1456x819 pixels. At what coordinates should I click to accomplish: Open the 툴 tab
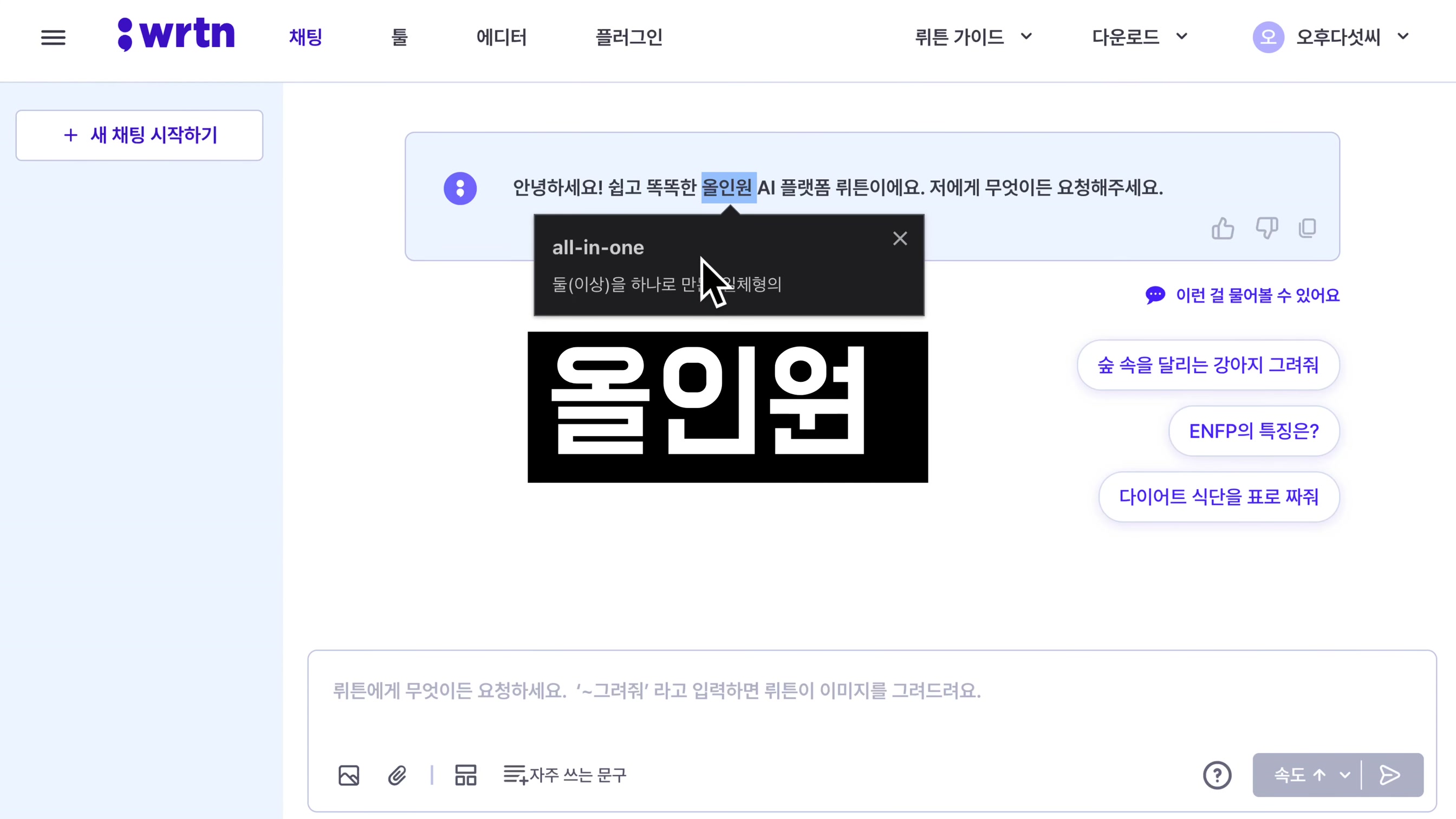(x=400, y=37)
